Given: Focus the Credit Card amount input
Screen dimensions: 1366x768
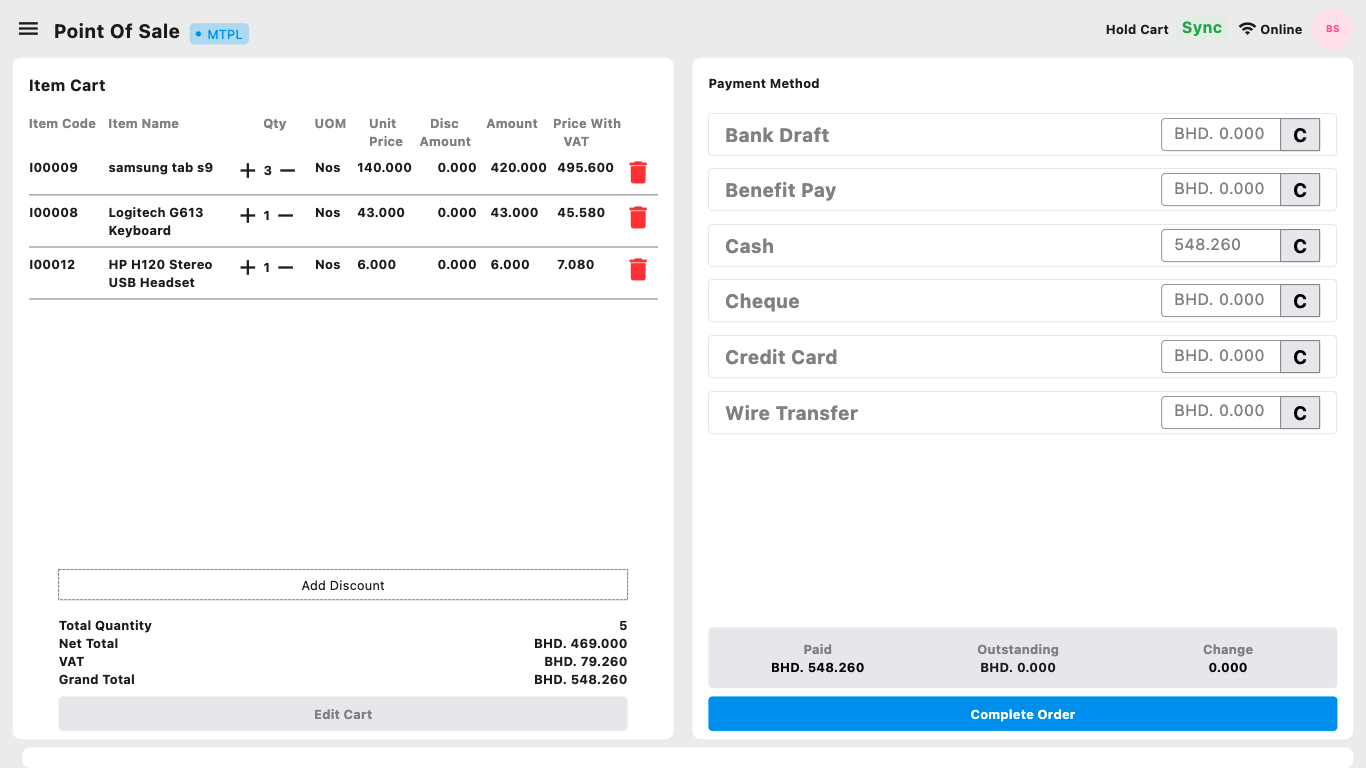Looking at the screenshot, I should tap(1220, 356).
